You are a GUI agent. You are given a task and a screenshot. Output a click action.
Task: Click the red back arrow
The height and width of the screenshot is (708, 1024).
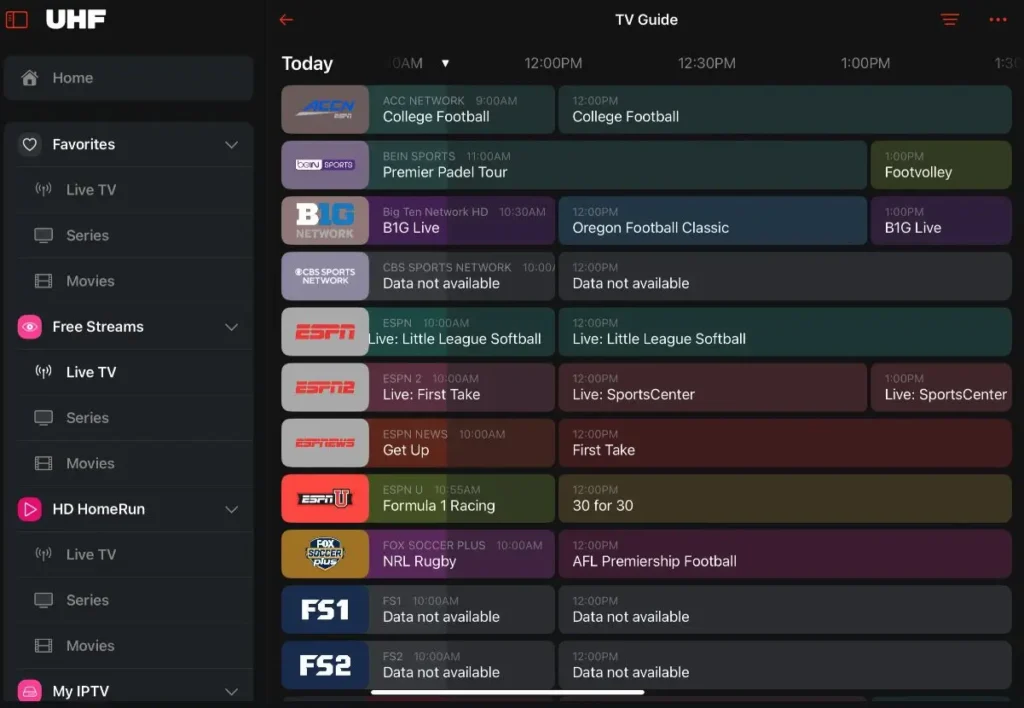coord(287,19)
